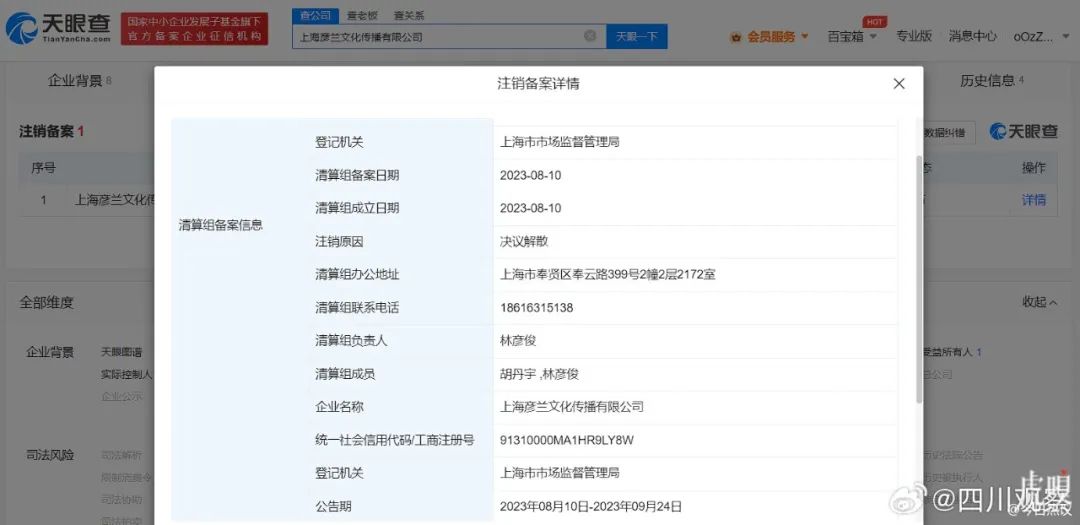The height and width of the screenshot is (525, 1080).
Task: Click the dialog's vertical scrollbar
Action: point(918,278)
